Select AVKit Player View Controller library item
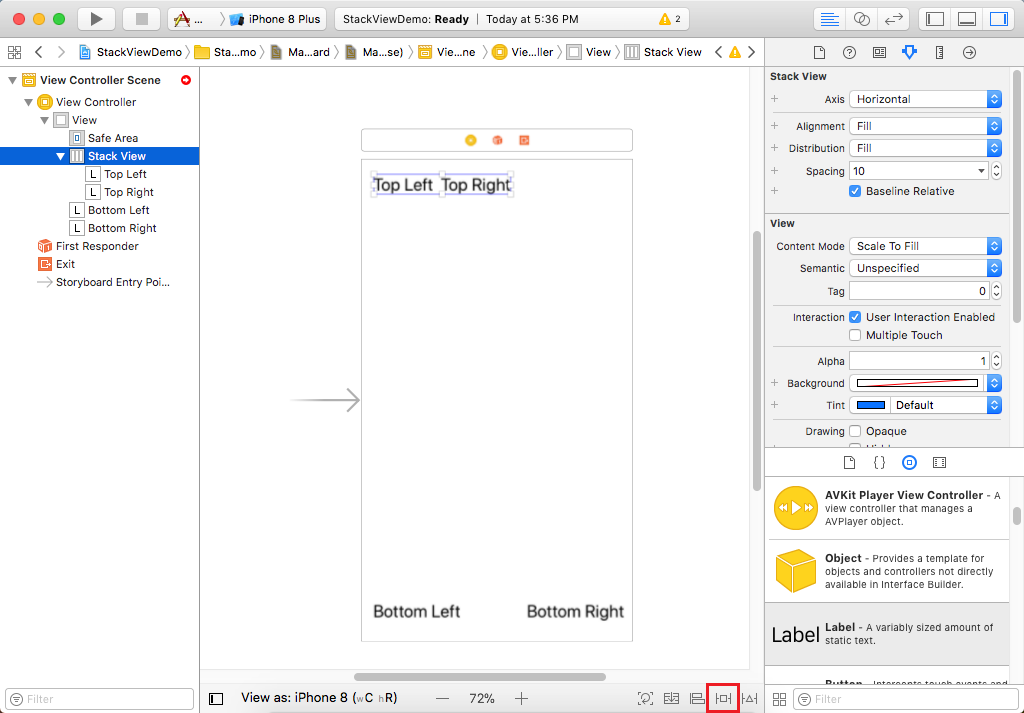 tap(888, 508)
